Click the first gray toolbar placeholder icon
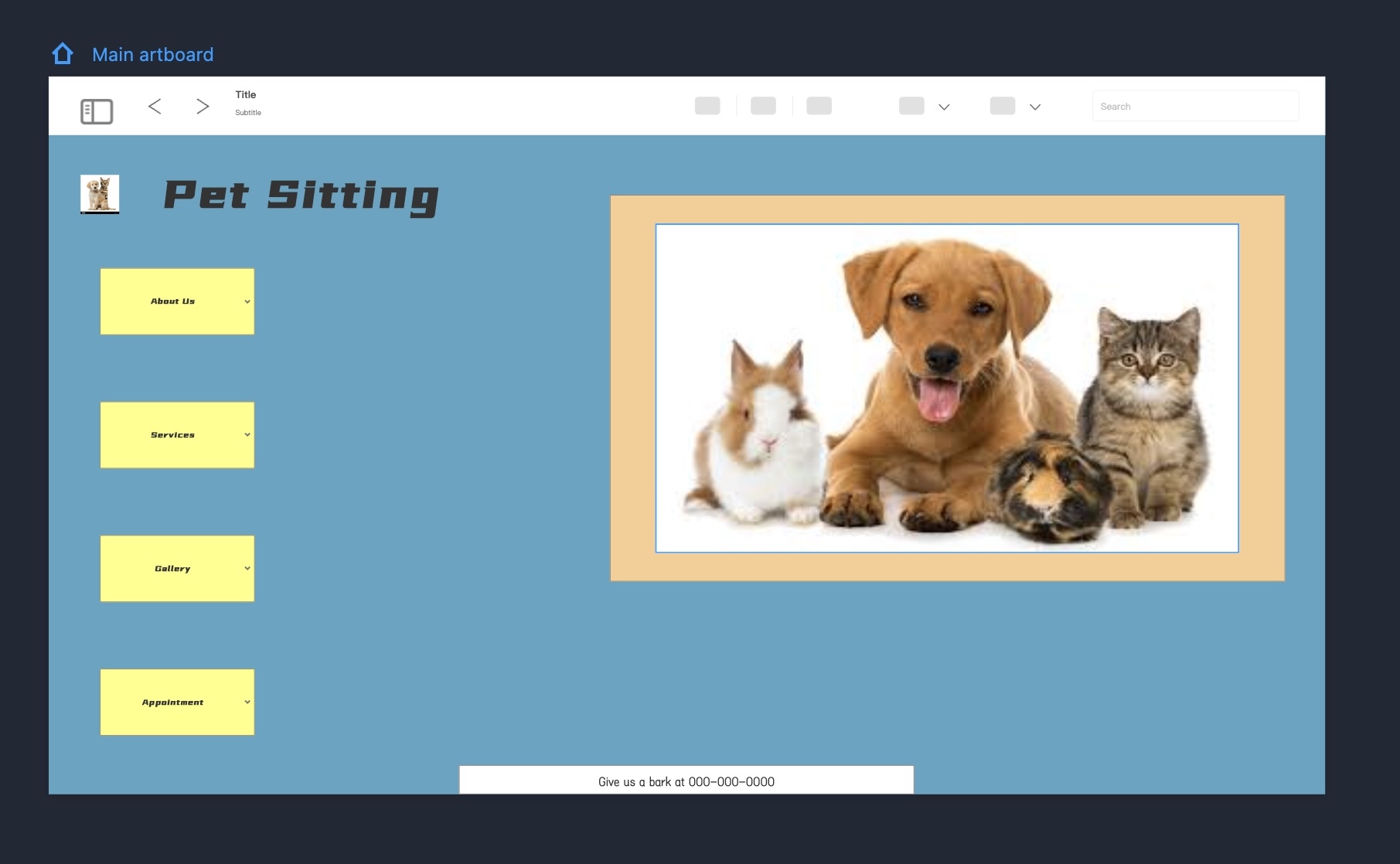This screenshot has width=1400, height=864. click(x=707, y=106)
